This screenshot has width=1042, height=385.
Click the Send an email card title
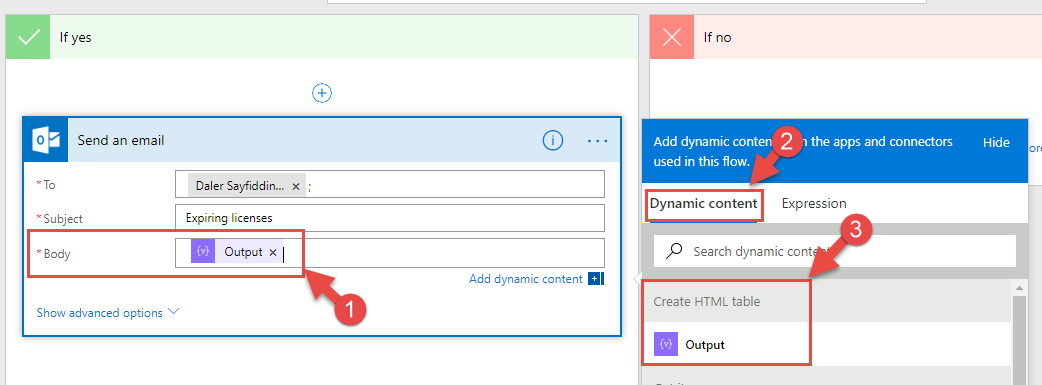121,141
